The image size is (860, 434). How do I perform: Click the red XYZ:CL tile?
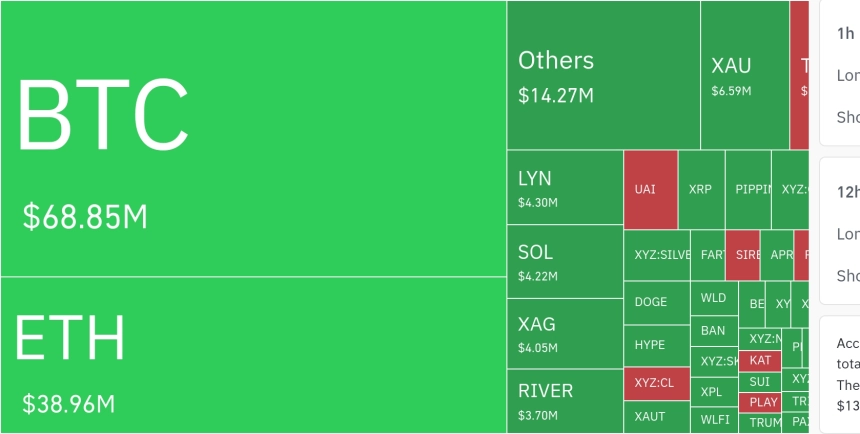click(x=656, y=383)
